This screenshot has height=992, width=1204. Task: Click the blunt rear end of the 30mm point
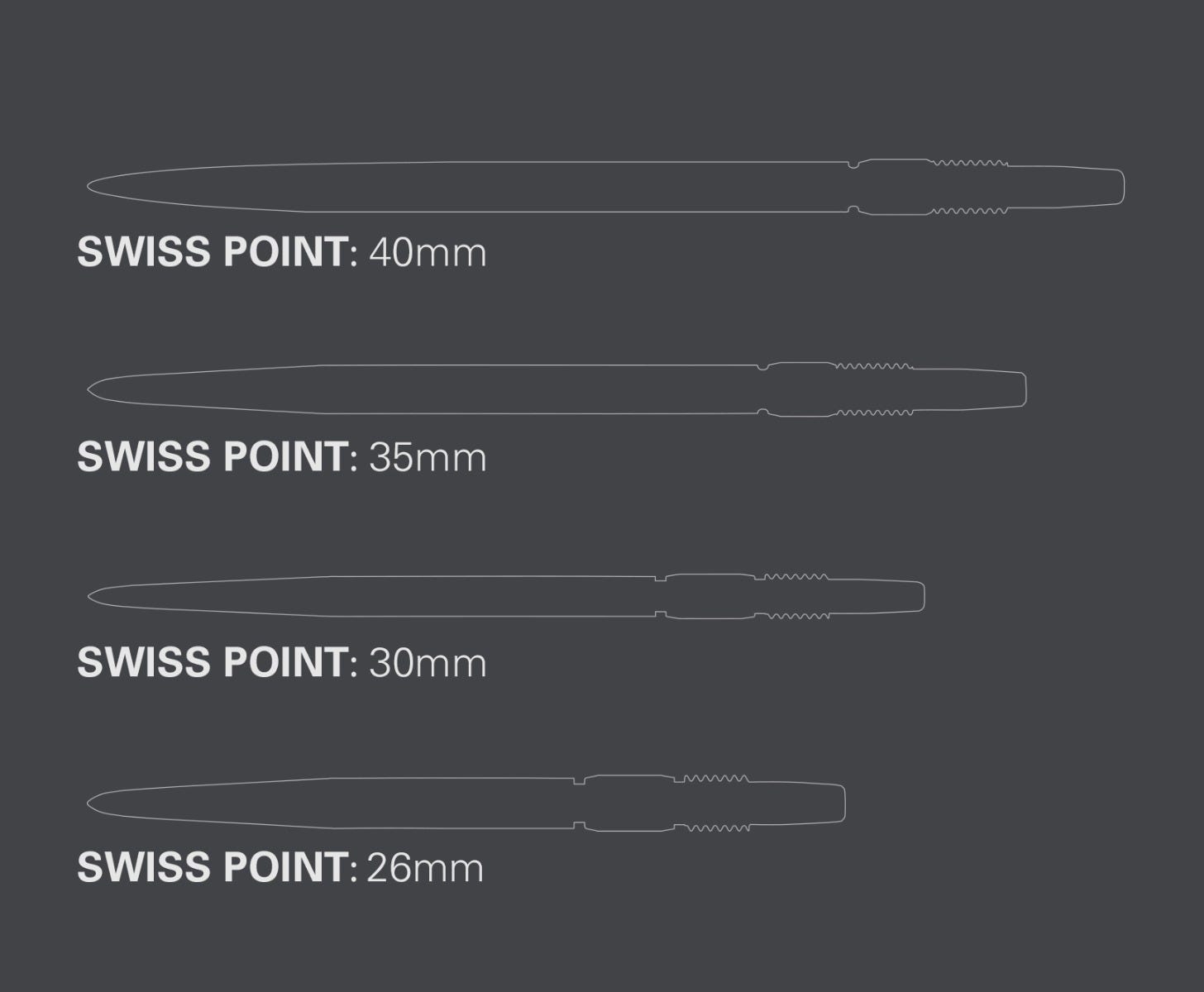[920, 596]
